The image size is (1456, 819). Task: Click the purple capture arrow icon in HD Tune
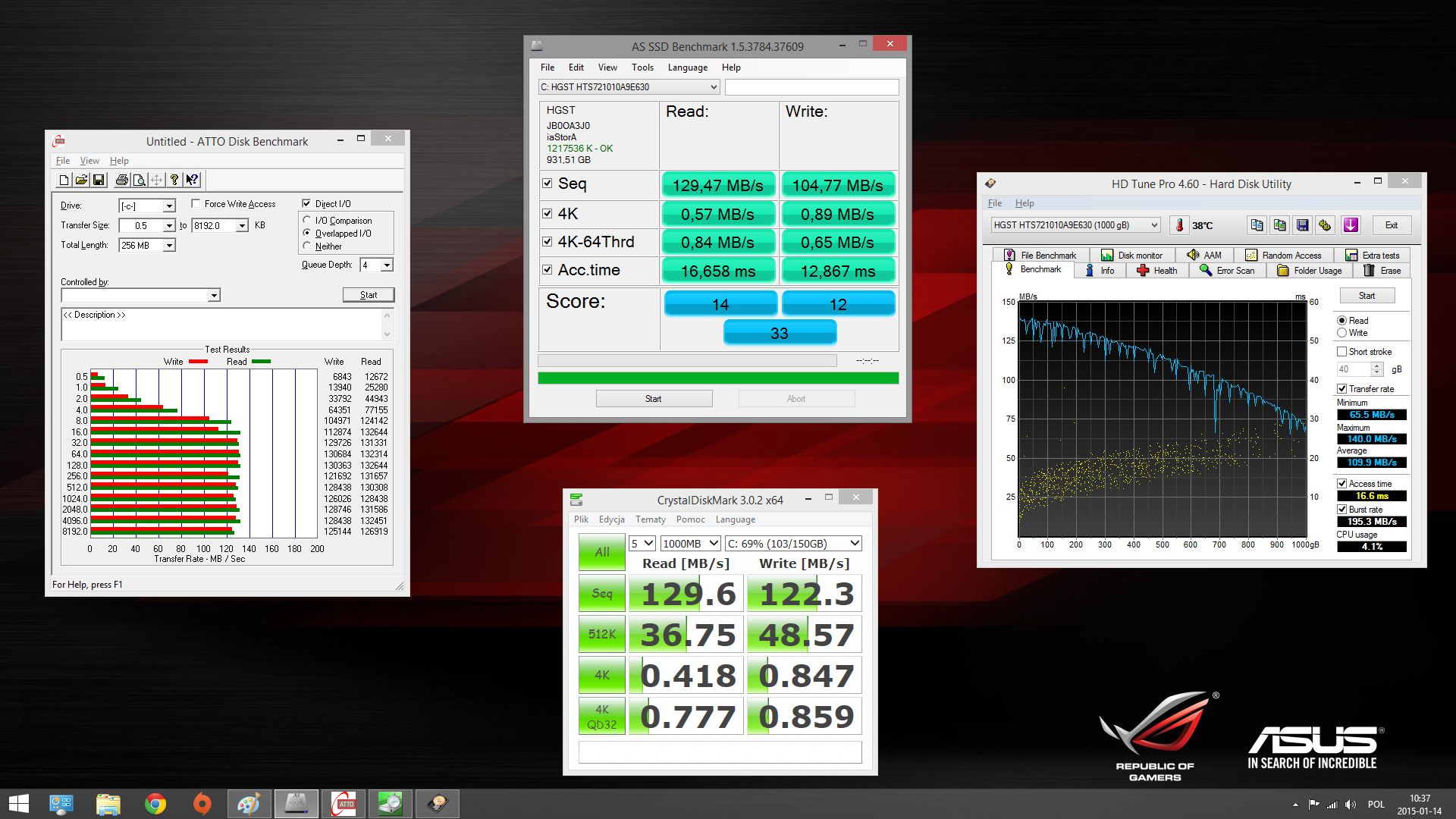pyautogui.click(x=1351, y=225)
